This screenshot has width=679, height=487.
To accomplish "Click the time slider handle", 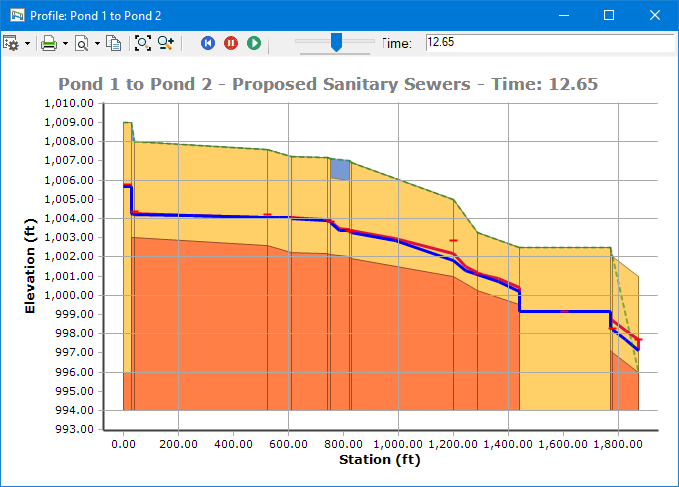I will tap(336, 42).
